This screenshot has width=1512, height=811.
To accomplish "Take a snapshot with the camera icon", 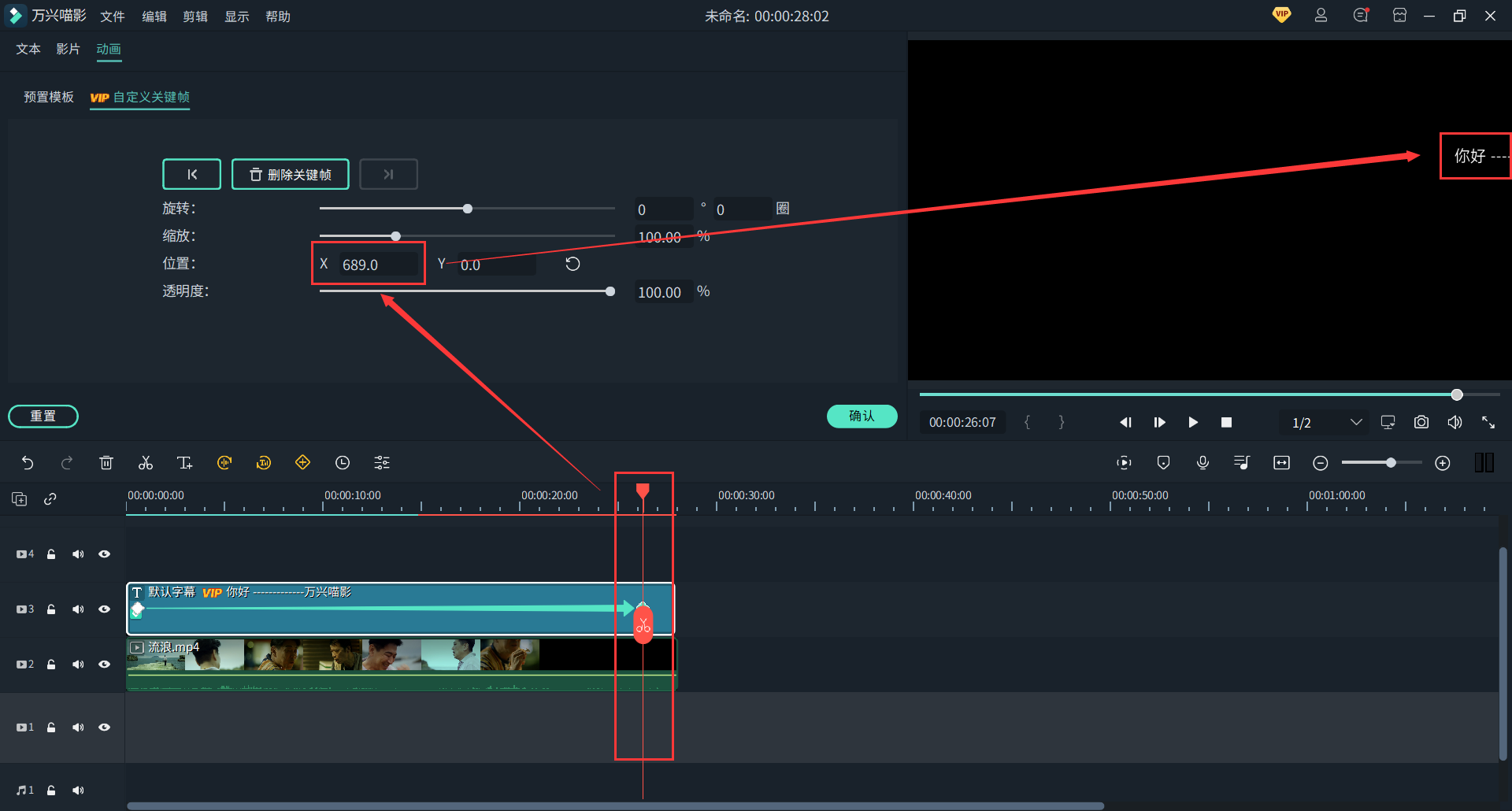I will pyautogui.click(x=1421, y=422).
